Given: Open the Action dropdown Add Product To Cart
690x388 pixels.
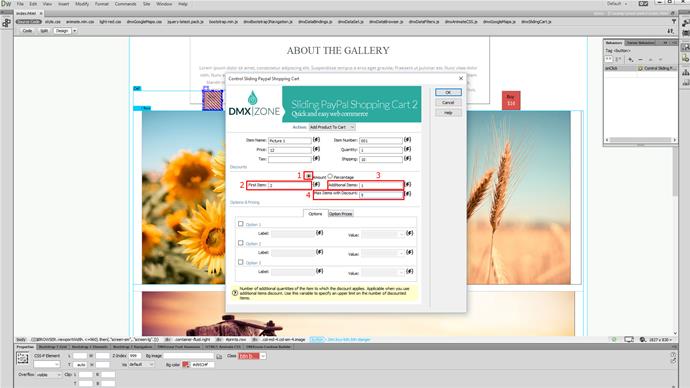Looking at the screenshot, I should pyautogui.click(x=332, y=127).
